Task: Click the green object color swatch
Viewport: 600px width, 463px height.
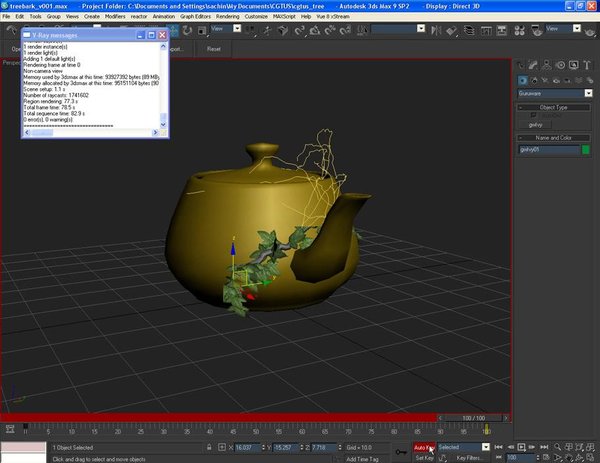Action: 585,150
